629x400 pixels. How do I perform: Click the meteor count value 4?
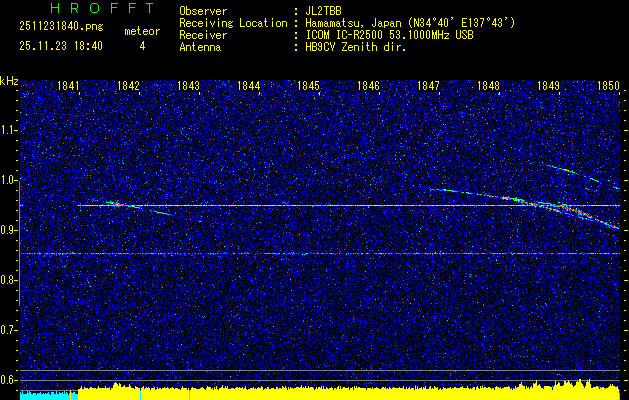[141, 46]
